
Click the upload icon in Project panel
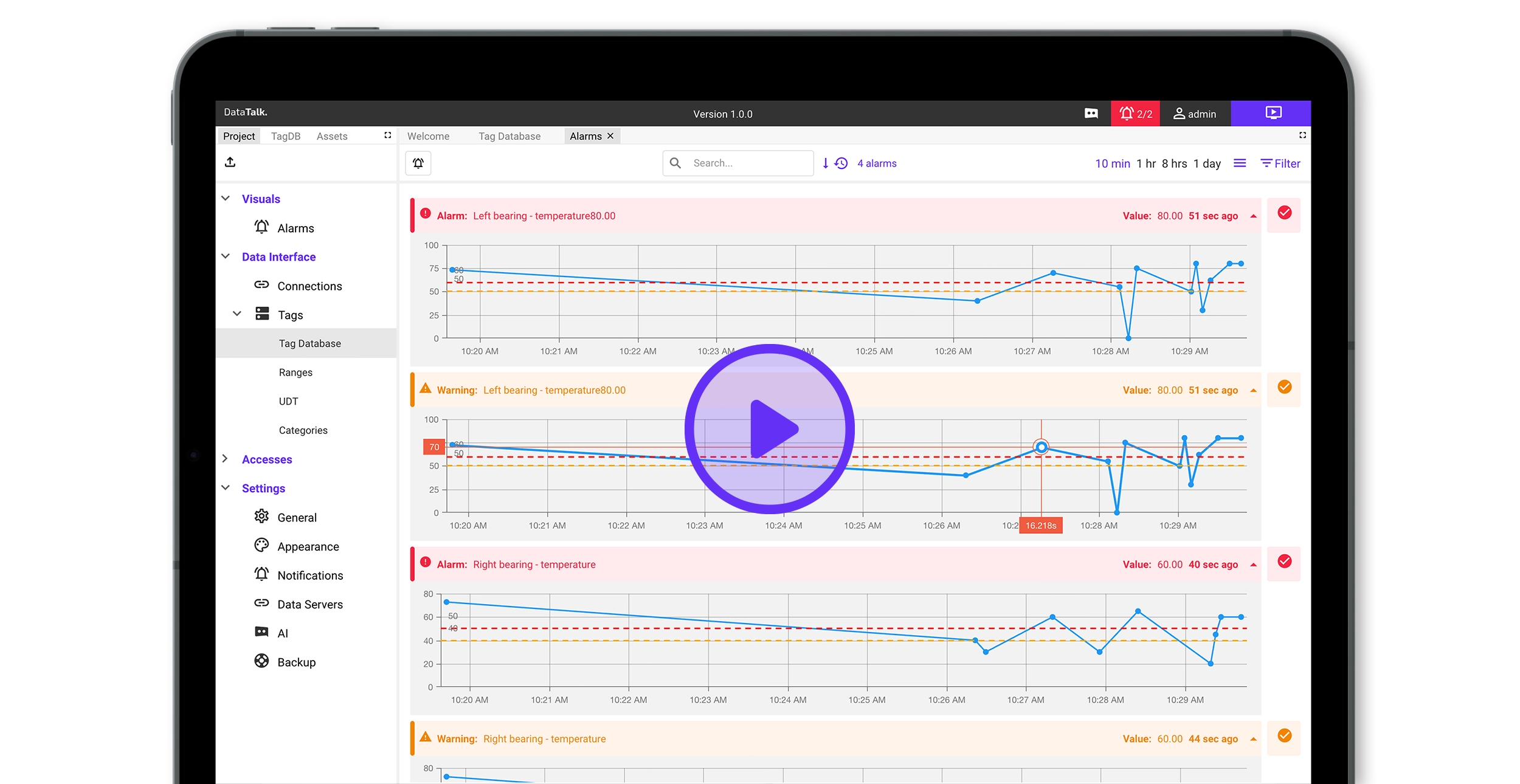coord(230,162)
